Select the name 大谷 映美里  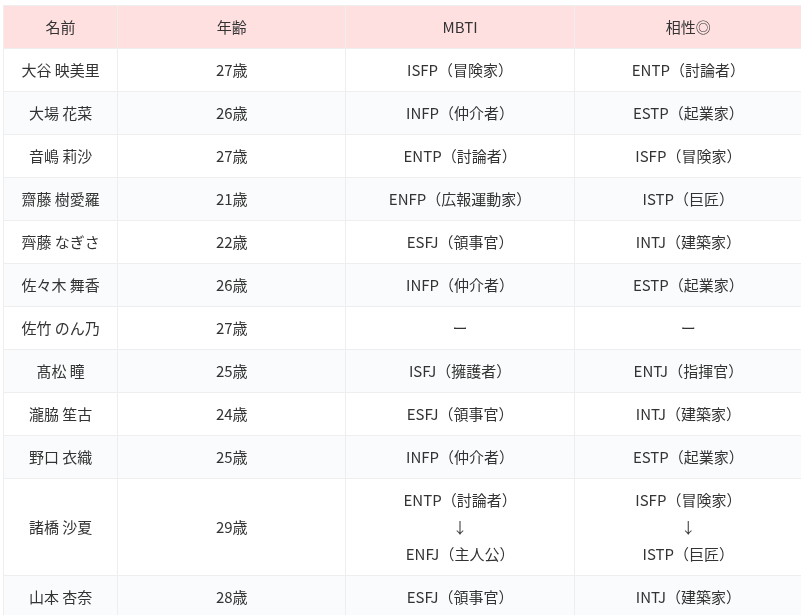(x=60, y=71)
